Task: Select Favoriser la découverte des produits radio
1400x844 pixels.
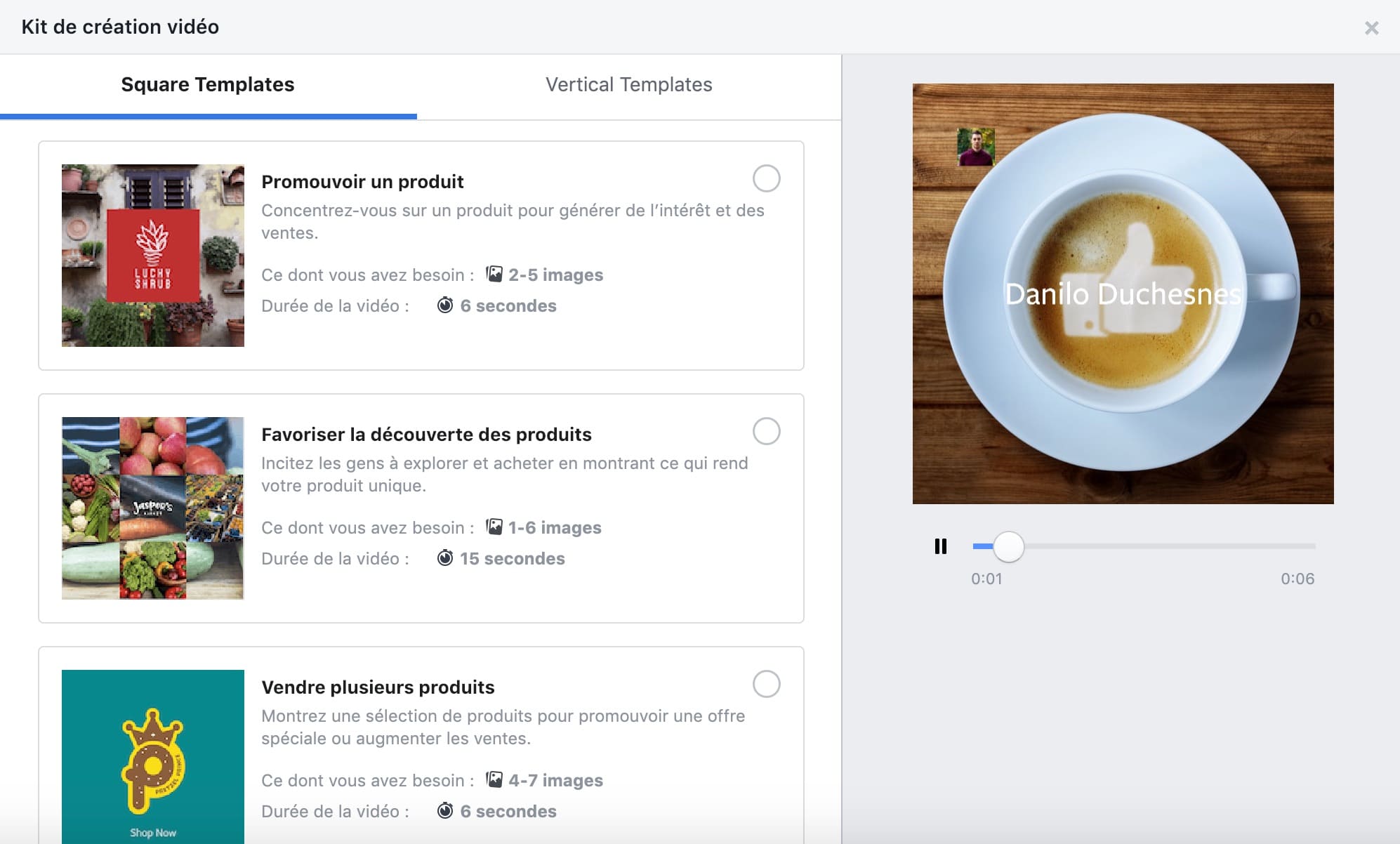Action: click(x=766, y=431)
